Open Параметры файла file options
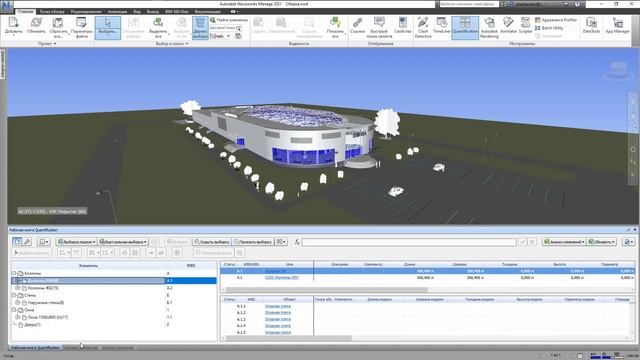The height and width of the screenshot is (360, 640). (82, 27)
